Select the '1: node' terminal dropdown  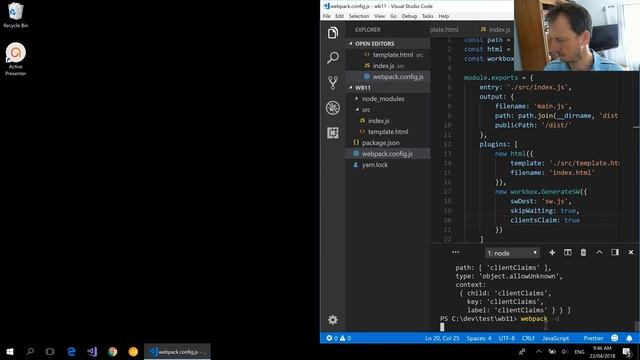(512, 253)
